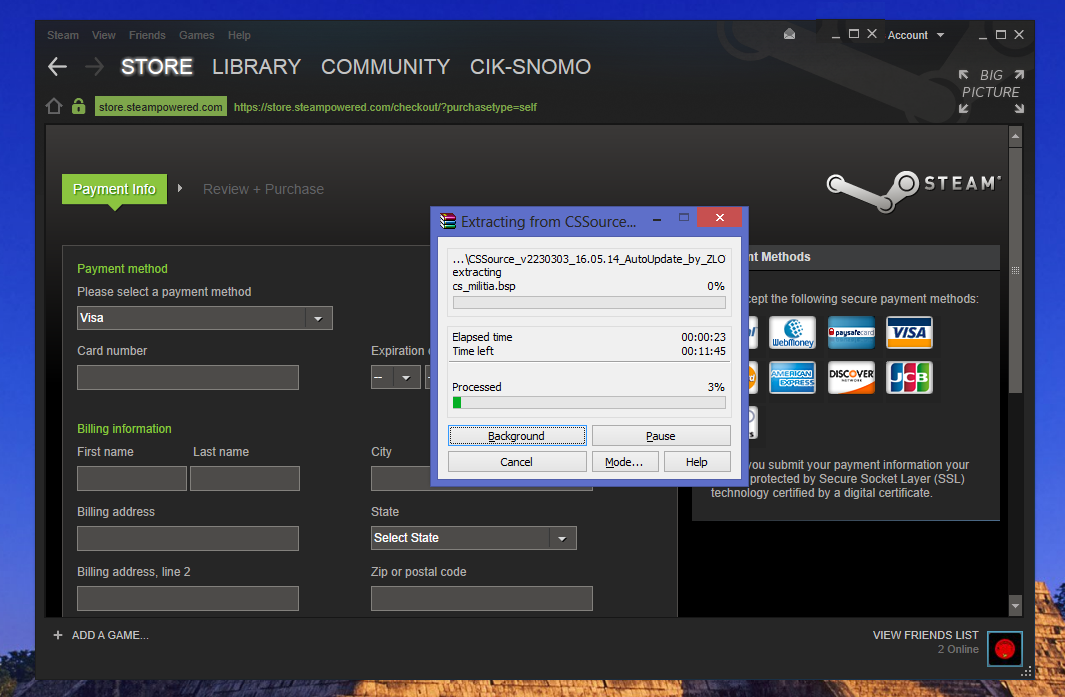Switch to the COMMUNITY tab
This screenshot has width=1065, height=697.
click(x=386, y=67)
